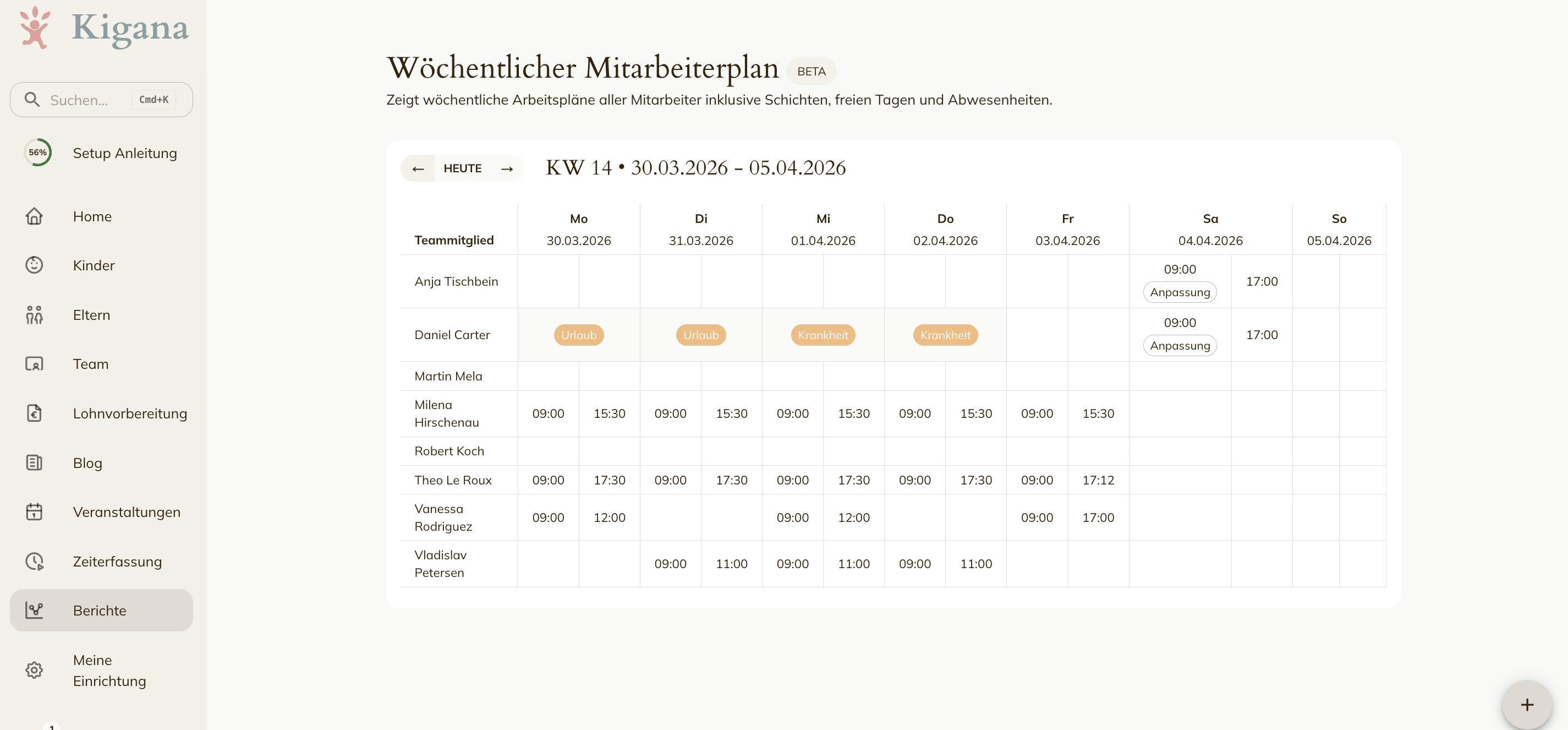The height and width of the screenshot is (730, 1568).
Task: Click the Team badge icon
Action: click(x=34, y=363)
